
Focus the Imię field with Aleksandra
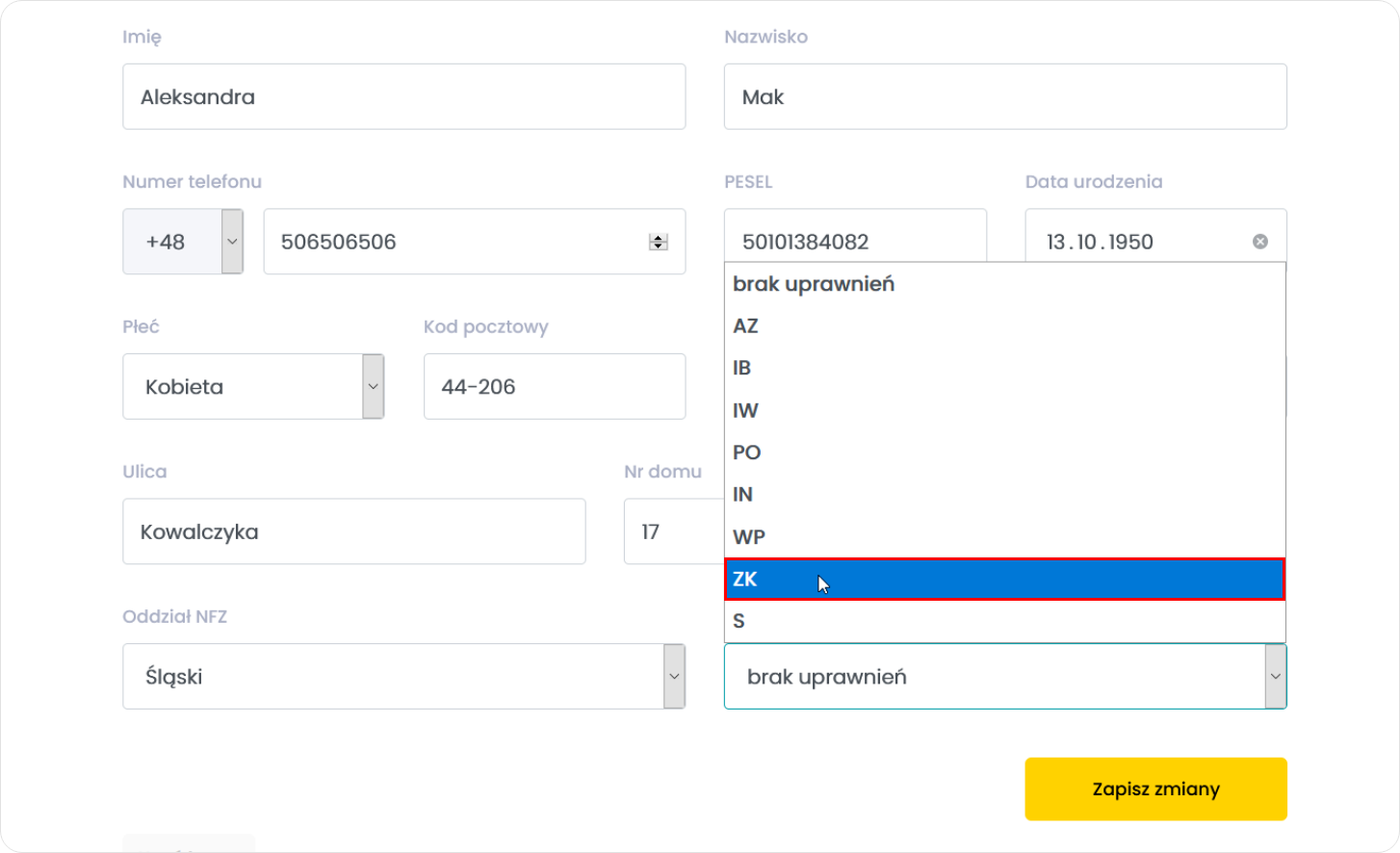pyautogui.click(x=403, y=96)
